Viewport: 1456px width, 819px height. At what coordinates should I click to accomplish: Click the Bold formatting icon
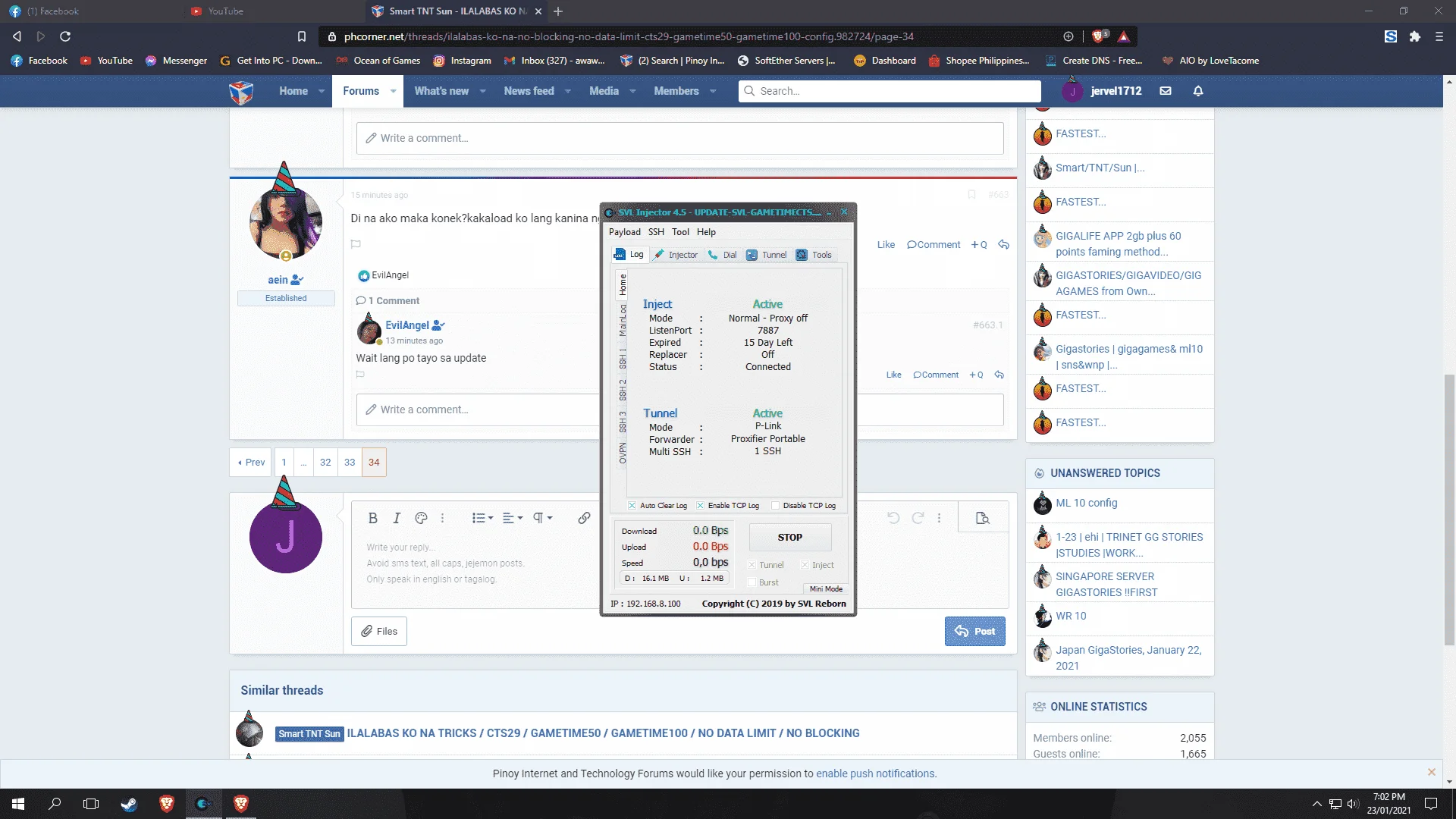(372, 518)
